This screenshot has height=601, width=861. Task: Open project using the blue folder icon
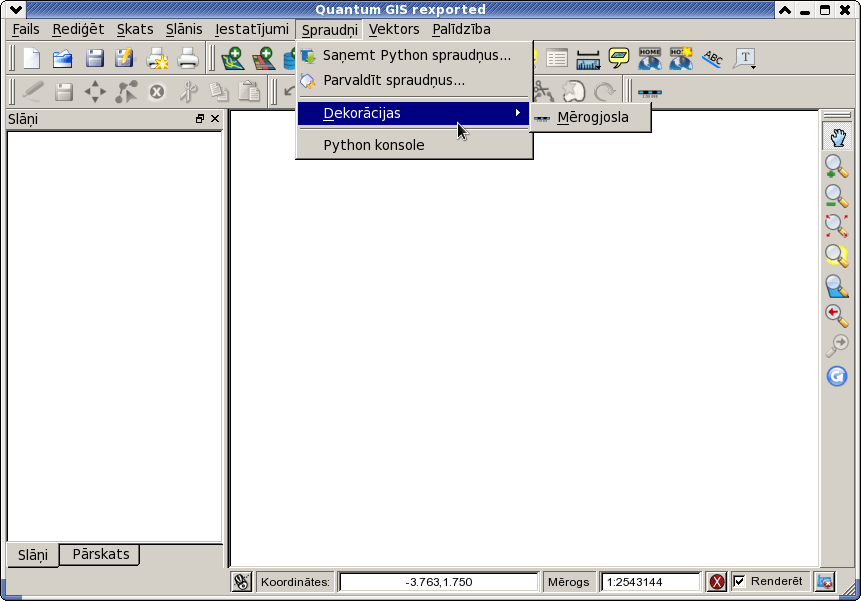tap(63, 58)
